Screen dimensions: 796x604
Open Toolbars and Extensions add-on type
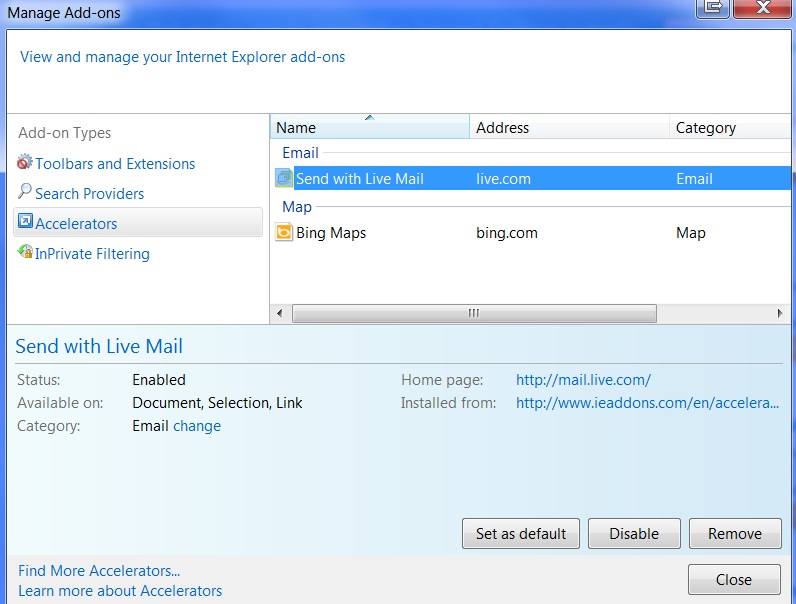tap(115, 163)
